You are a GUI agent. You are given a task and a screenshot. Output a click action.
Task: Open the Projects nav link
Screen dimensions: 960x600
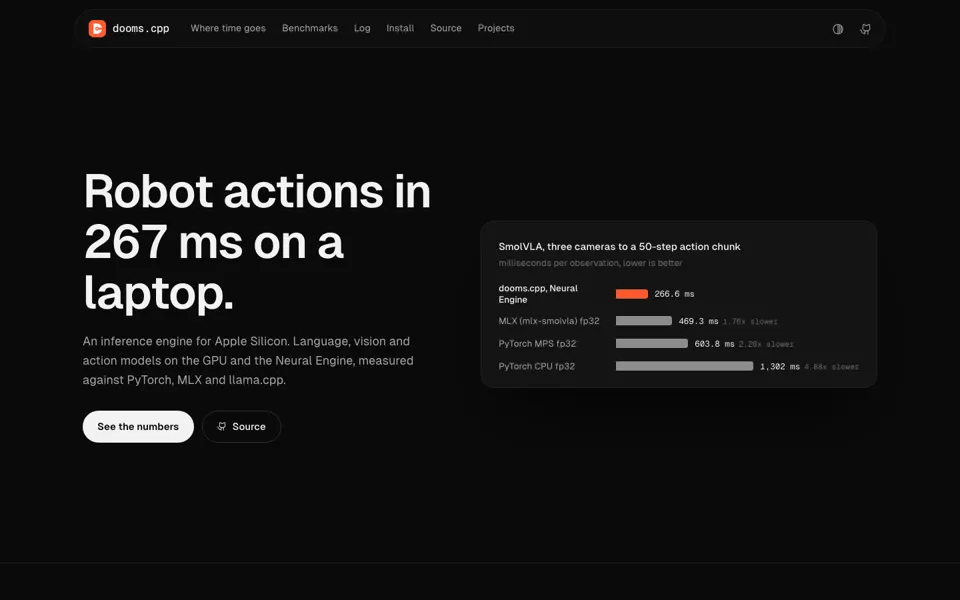click(x=496, y=28)
